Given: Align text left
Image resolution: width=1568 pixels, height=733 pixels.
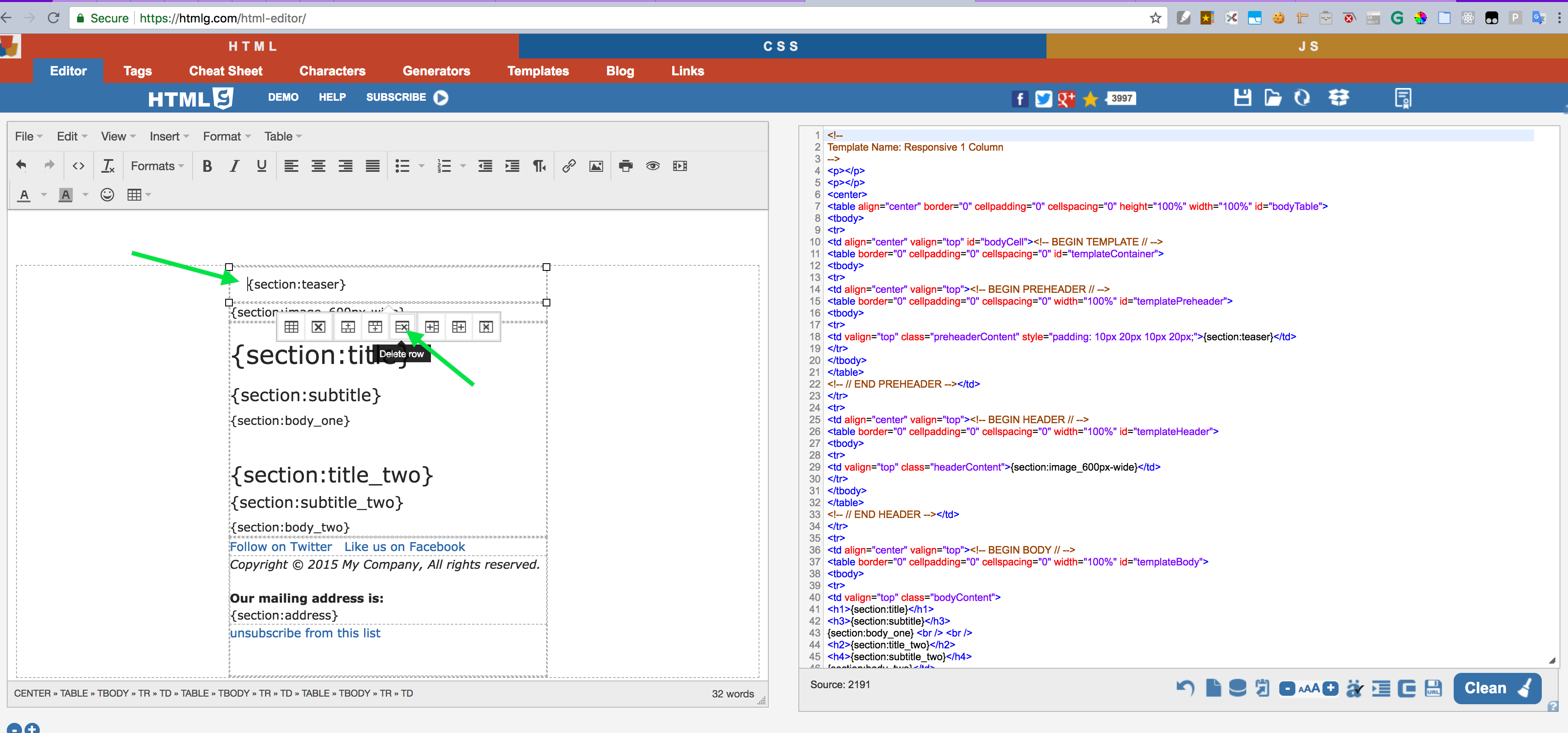Looking at the screenshot, I should click(292, 165).
